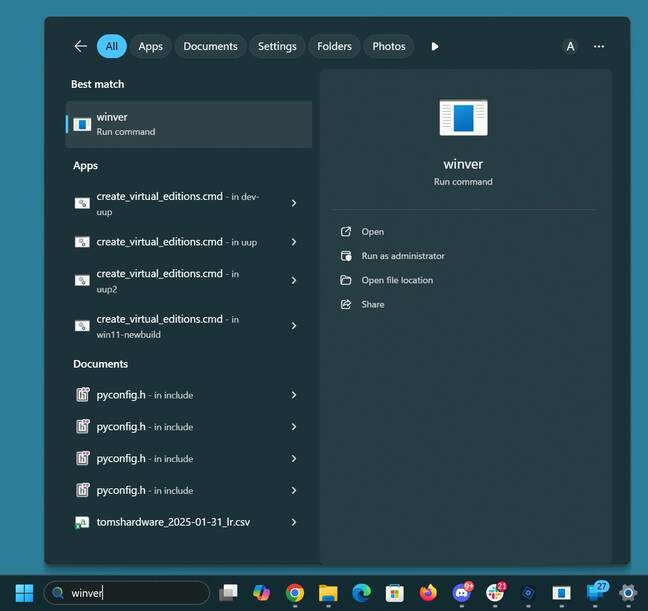Choose Run as administrator for winver
648x611 pixels.
pos(402,256)
